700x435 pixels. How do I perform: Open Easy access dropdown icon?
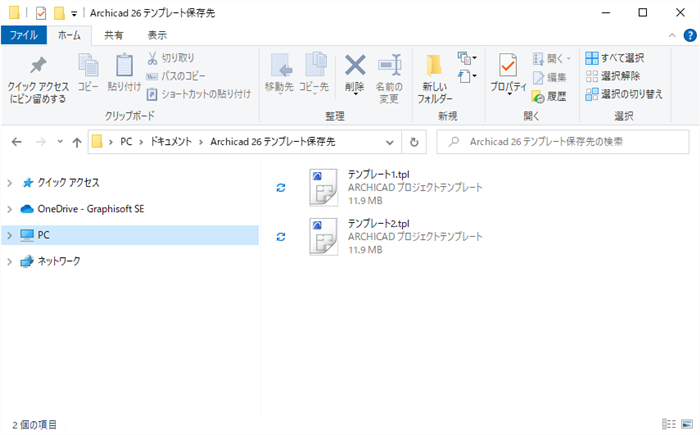[467, 76]
